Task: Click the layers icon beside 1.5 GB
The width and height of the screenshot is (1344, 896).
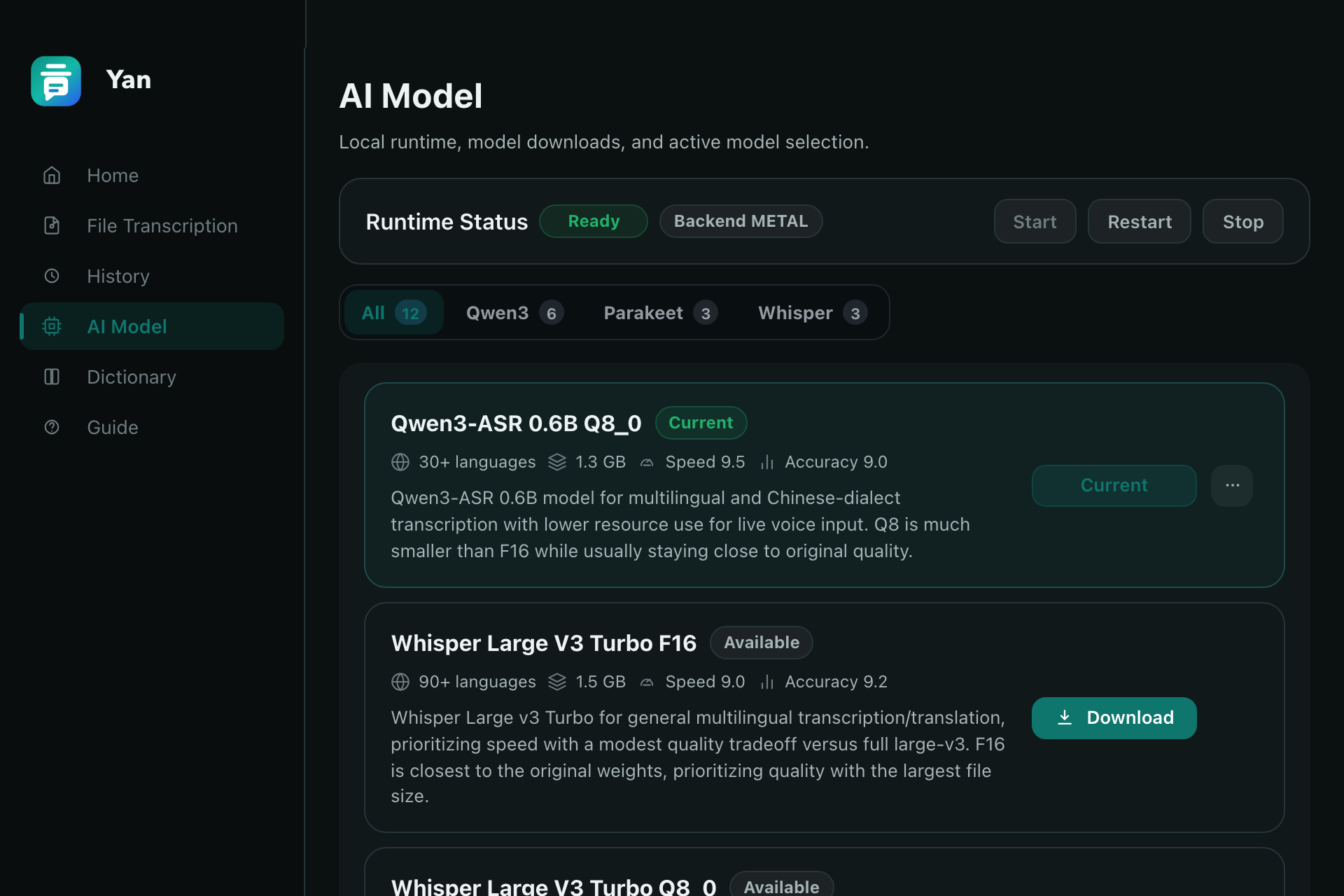Action: (x=557, y=682)
